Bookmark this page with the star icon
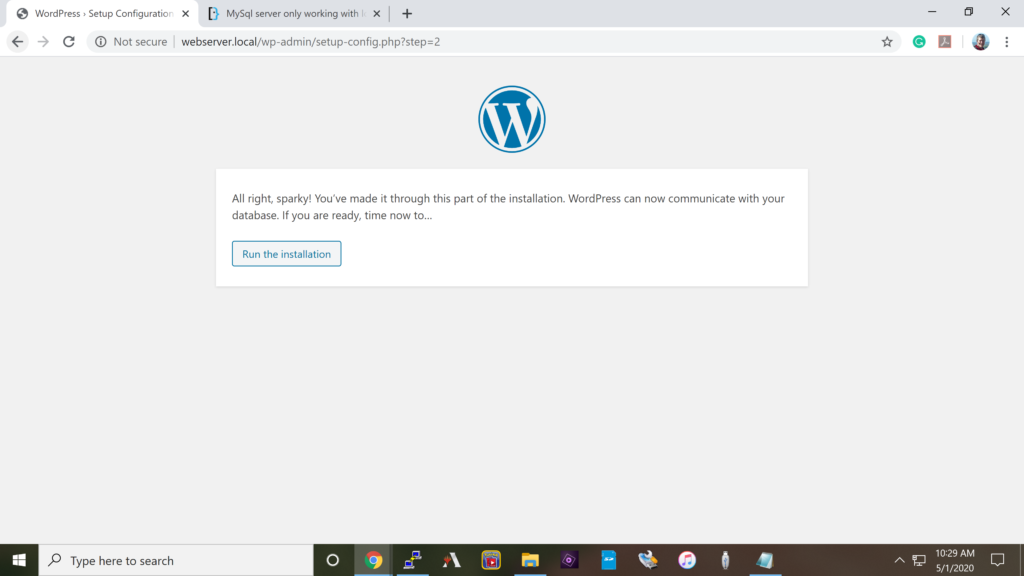The image size is (1024, 576). [x=887, y=42]
